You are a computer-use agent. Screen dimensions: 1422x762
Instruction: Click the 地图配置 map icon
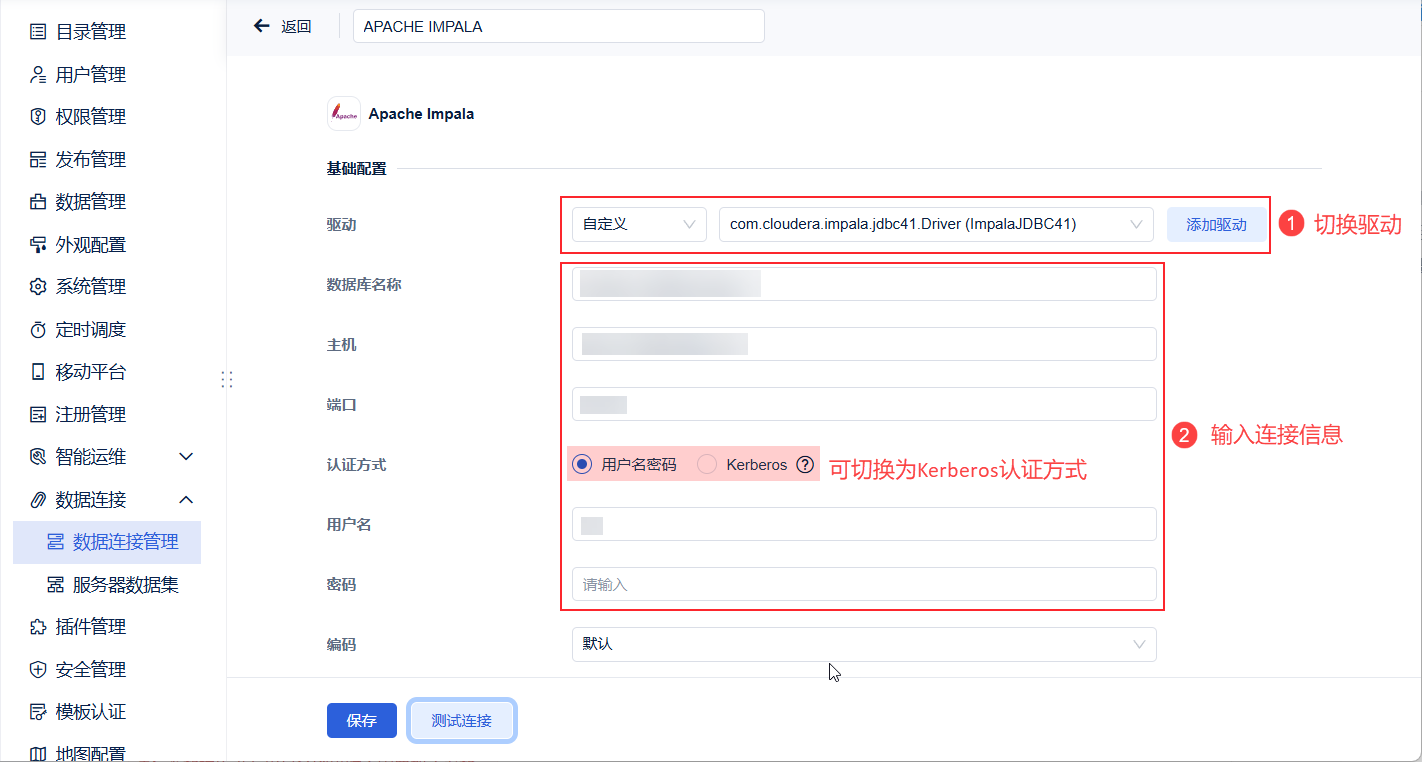38,754
